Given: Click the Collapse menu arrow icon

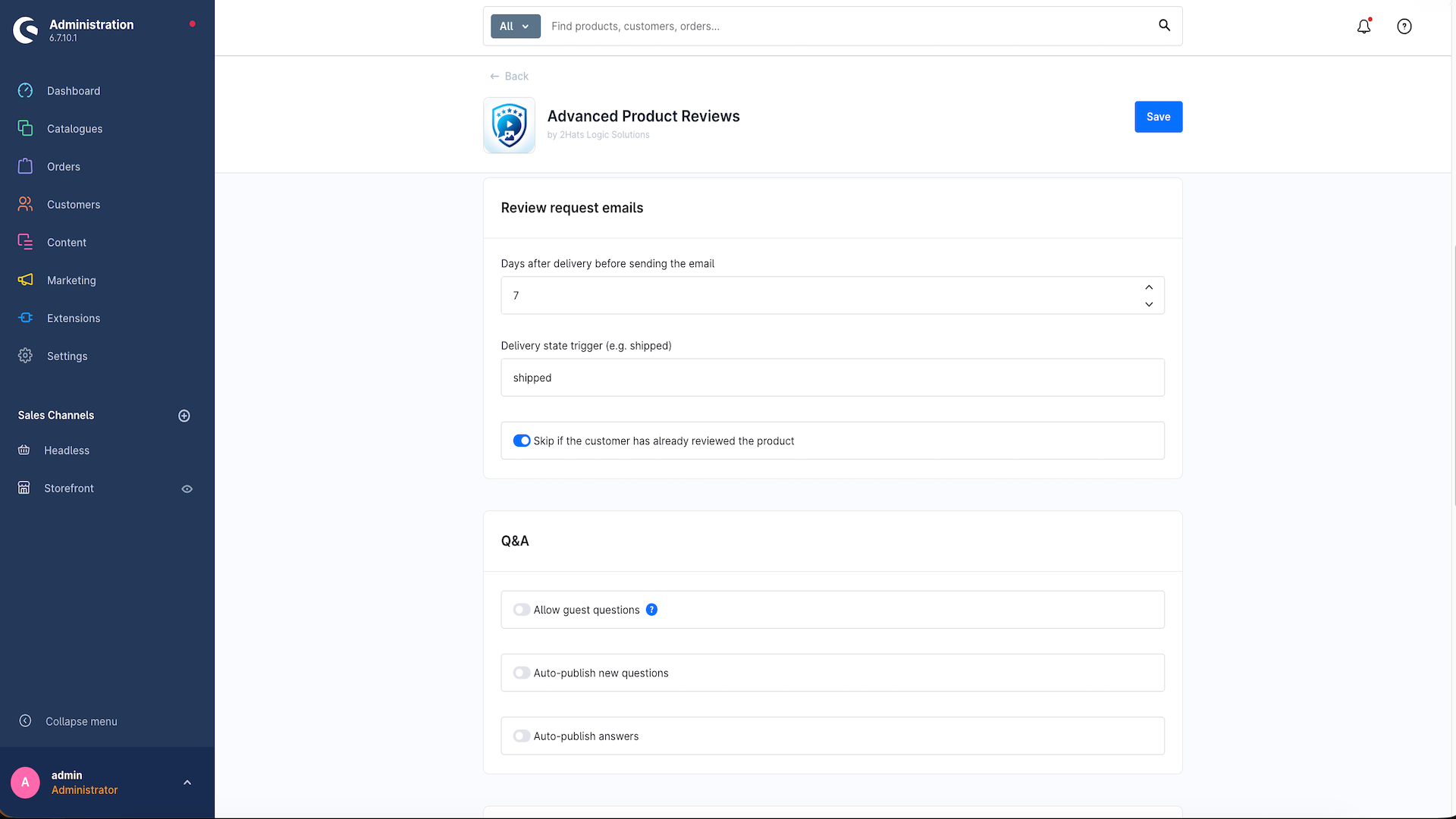Looking at the screenshot, I should click(x=25, y=721).
